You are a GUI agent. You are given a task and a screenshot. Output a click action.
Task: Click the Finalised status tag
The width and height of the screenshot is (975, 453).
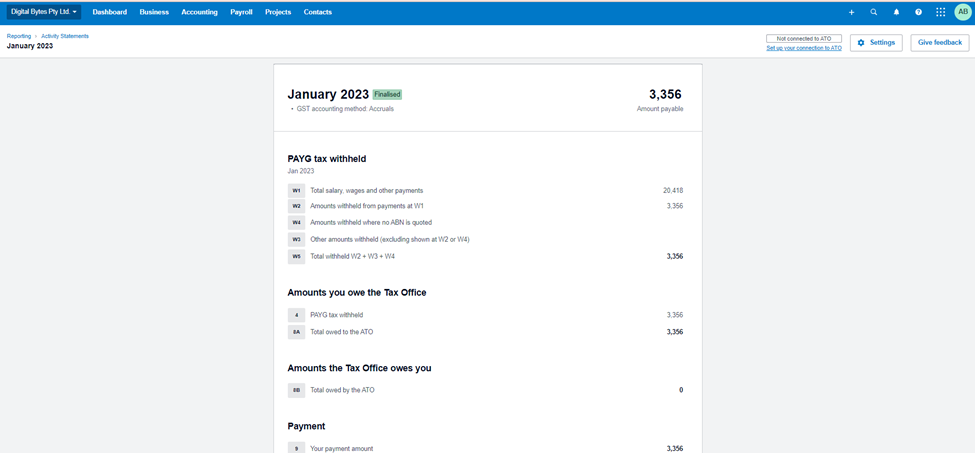click(x=387, y=94)
